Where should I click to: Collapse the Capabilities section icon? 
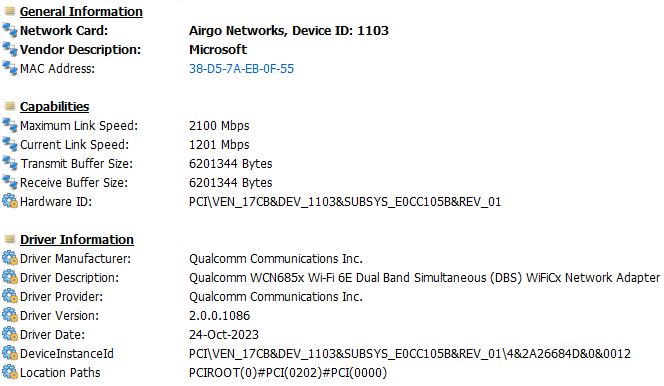[10, 106]
